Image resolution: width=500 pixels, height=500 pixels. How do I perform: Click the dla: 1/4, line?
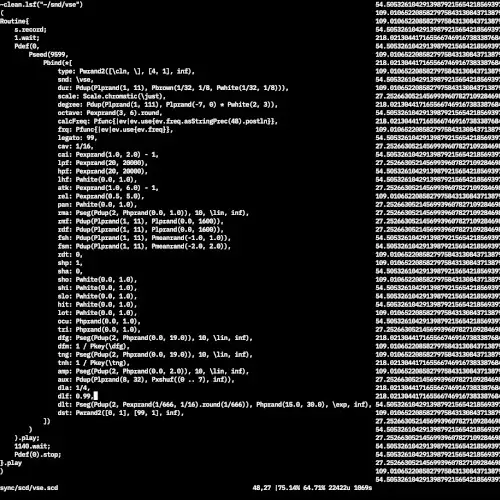pos(74,388)
